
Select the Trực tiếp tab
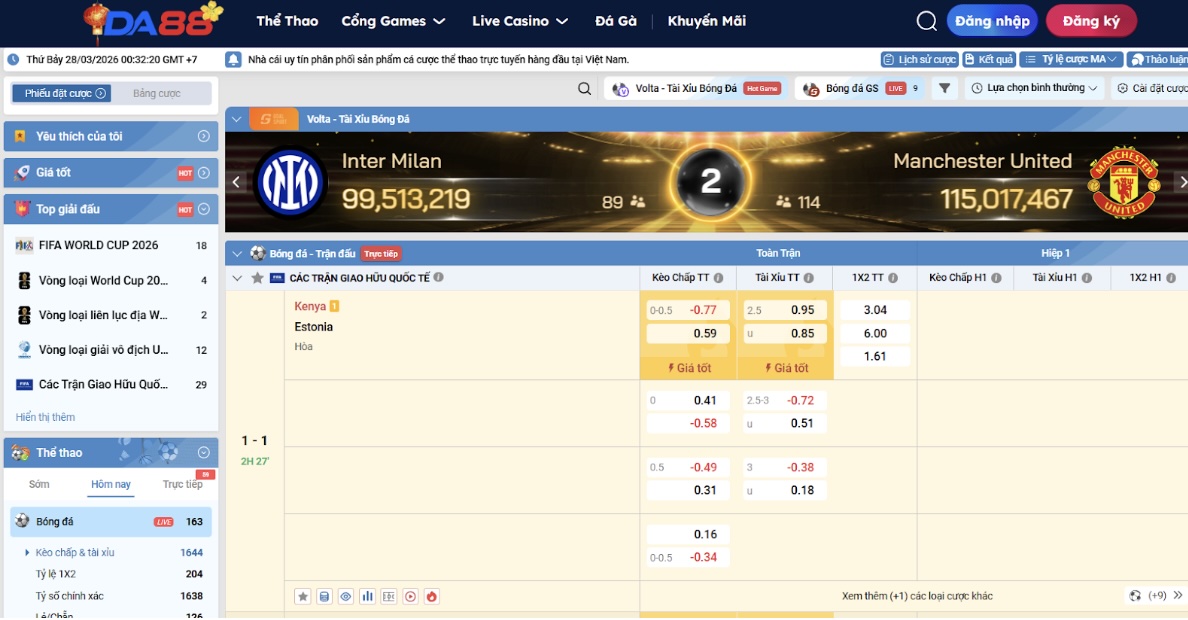183,484
